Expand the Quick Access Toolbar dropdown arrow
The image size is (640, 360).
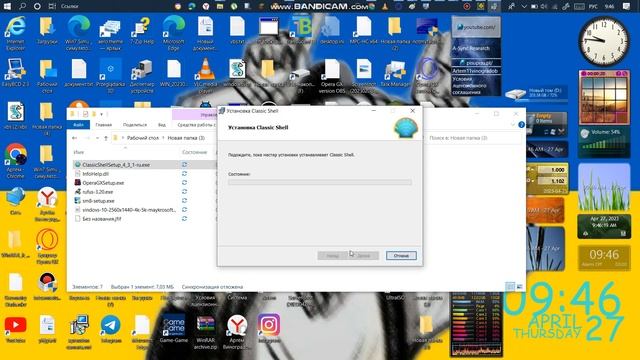(x=102, y=114)
